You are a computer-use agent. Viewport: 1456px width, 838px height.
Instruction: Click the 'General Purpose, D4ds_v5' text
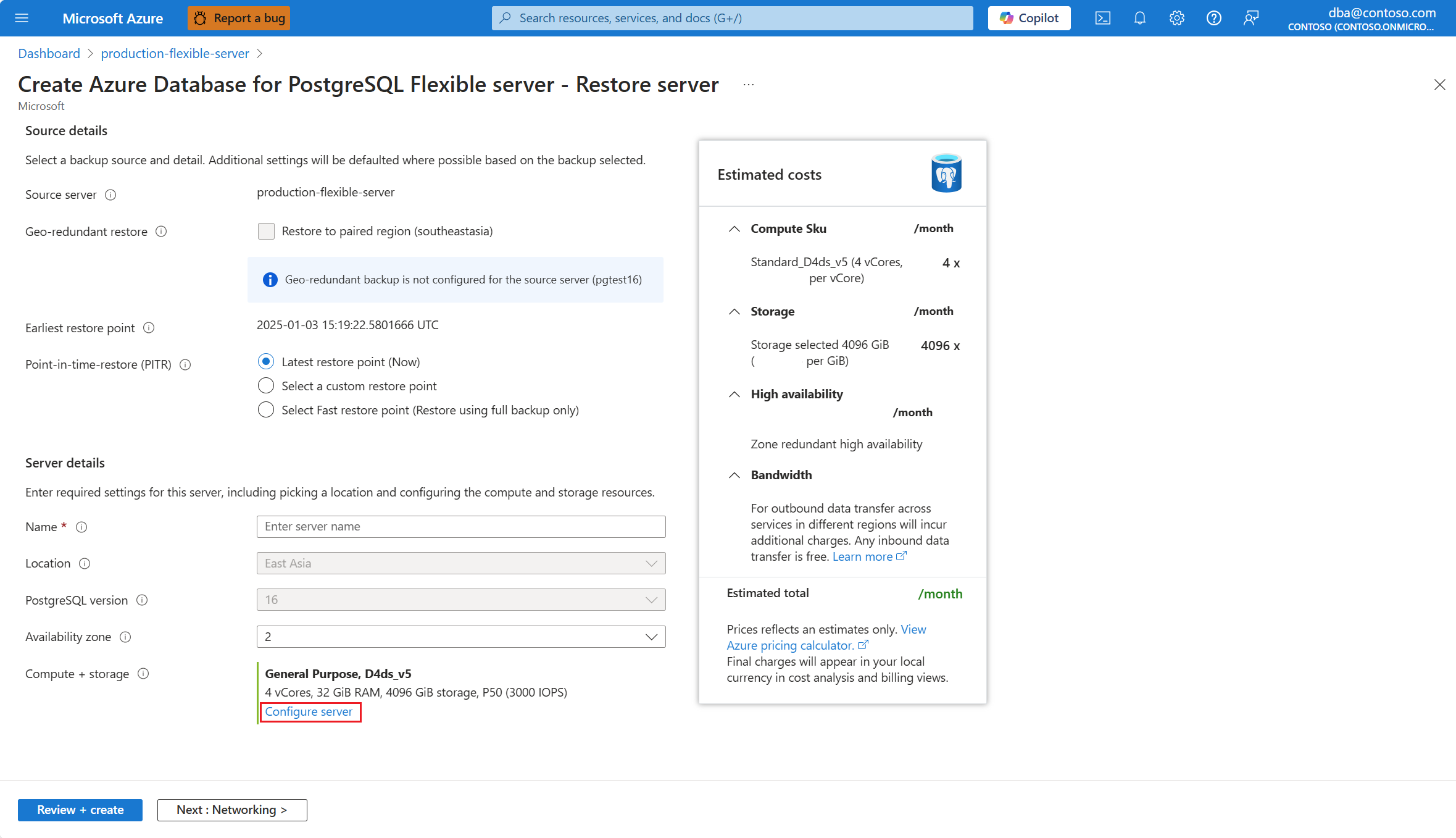click(338, 674)
